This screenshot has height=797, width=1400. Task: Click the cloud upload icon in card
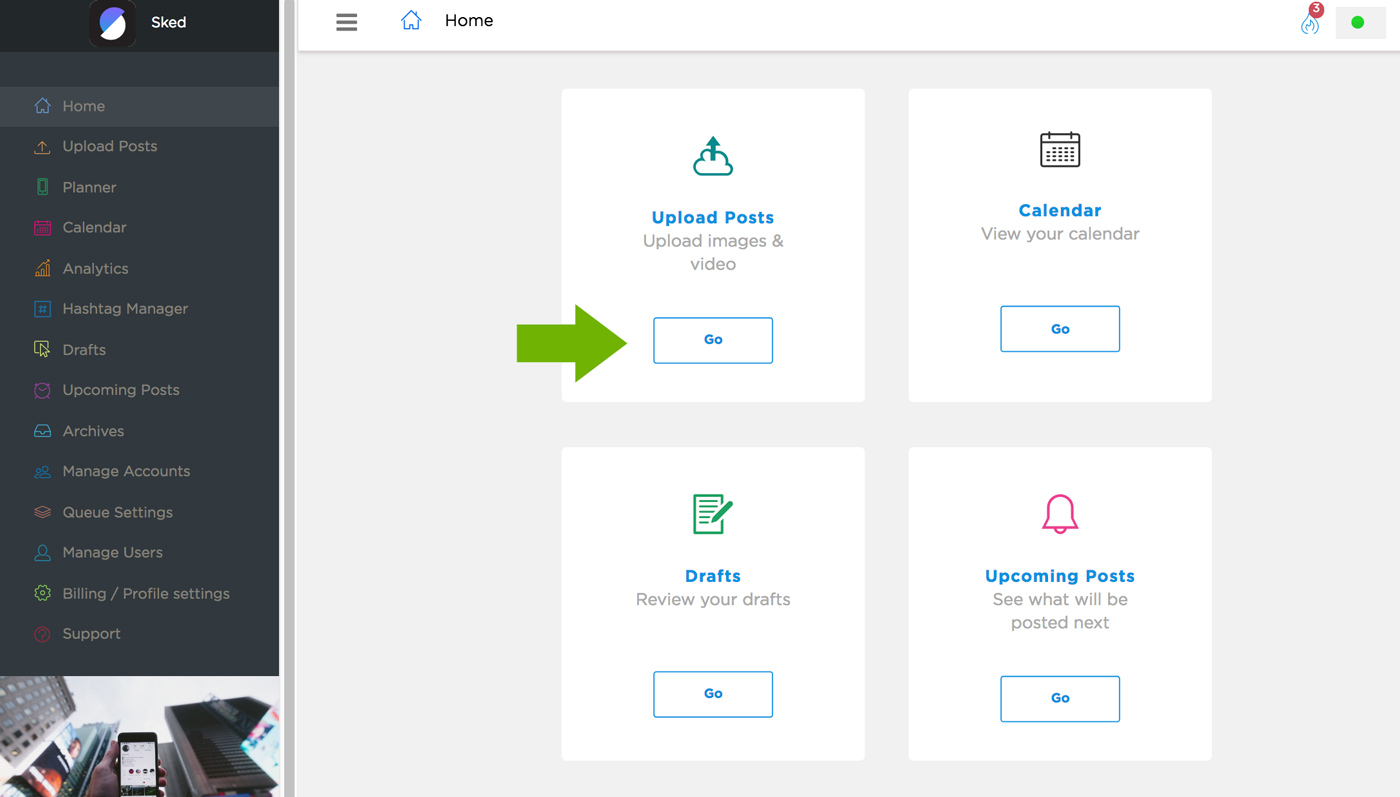pos(713,157)
